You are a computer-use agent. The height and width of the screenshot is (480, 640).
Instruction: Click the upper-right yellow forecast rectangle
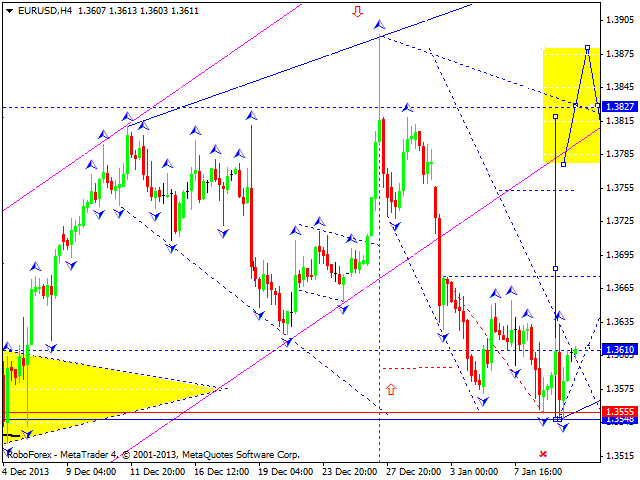tap(571, 105)
